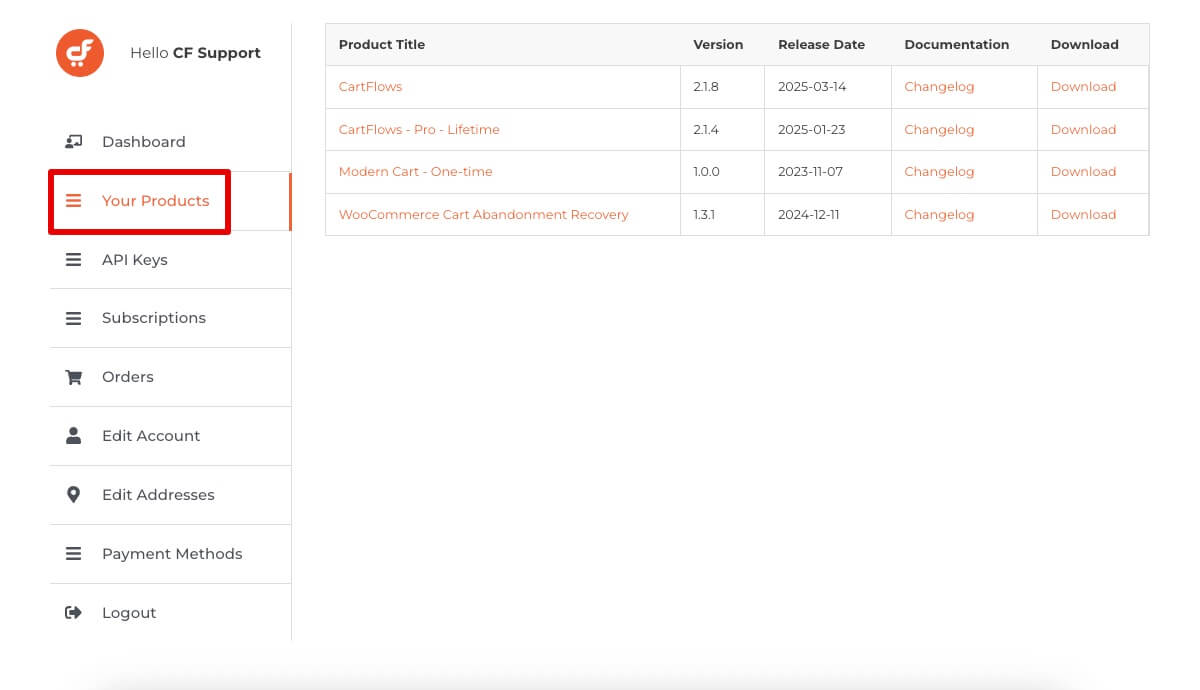The image size is (1200, 690).
Task: Download WooCommerce Cart Abandonment Recovery
Action: (1083, 215)
